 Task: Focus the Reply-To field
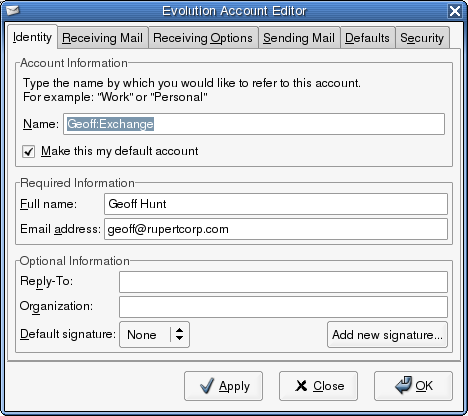coord(283,282)
